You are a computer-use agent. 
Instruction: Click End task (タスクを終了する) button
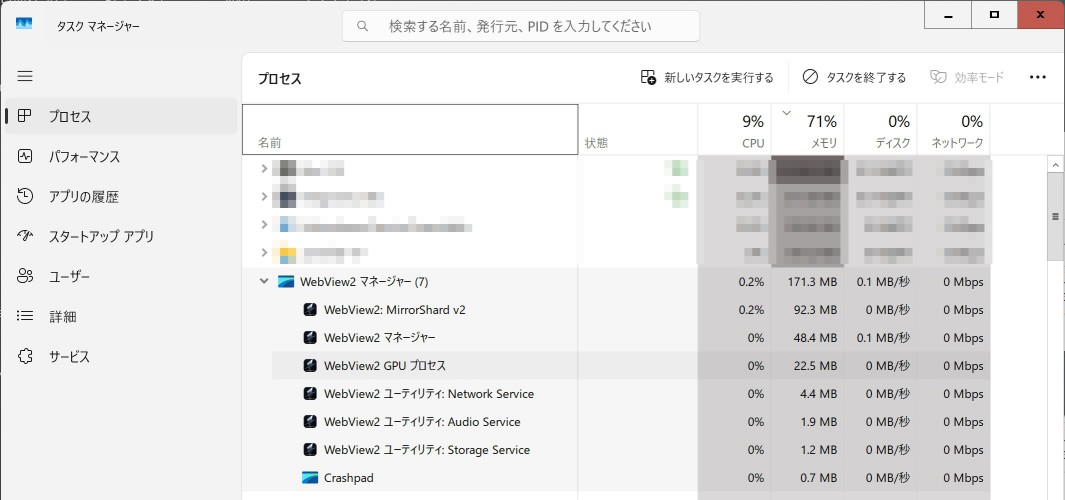[854, 77]
